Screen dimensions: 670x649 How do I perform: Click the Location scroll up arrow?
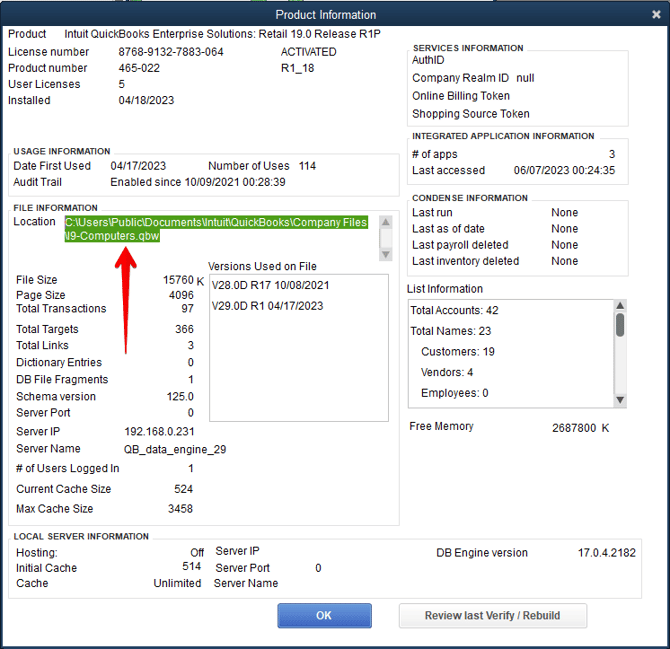tap(386, 222)
